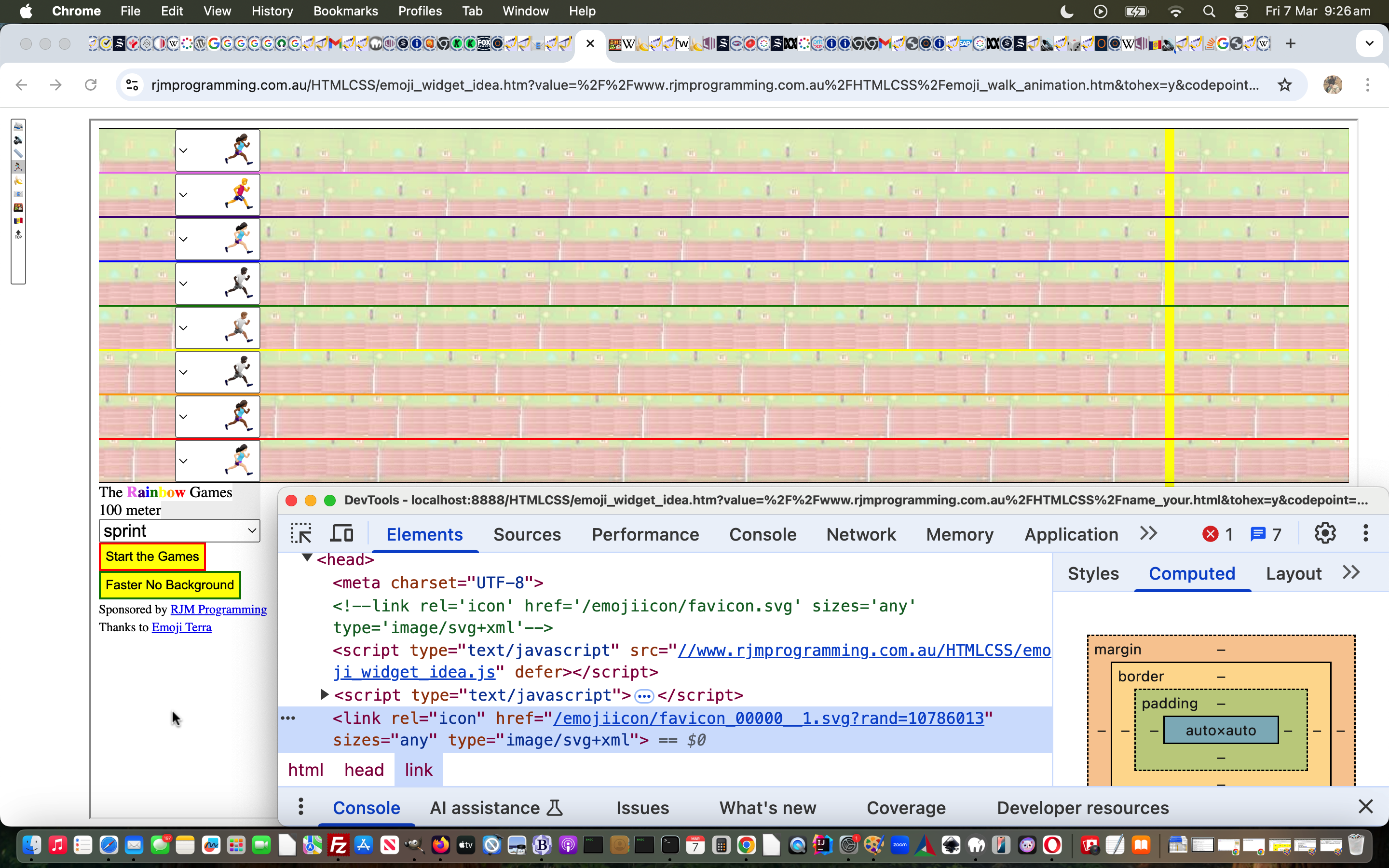Open the Trash in the dock
This screenshot has width=1389, height=868.
click(x=1356, y=845)
